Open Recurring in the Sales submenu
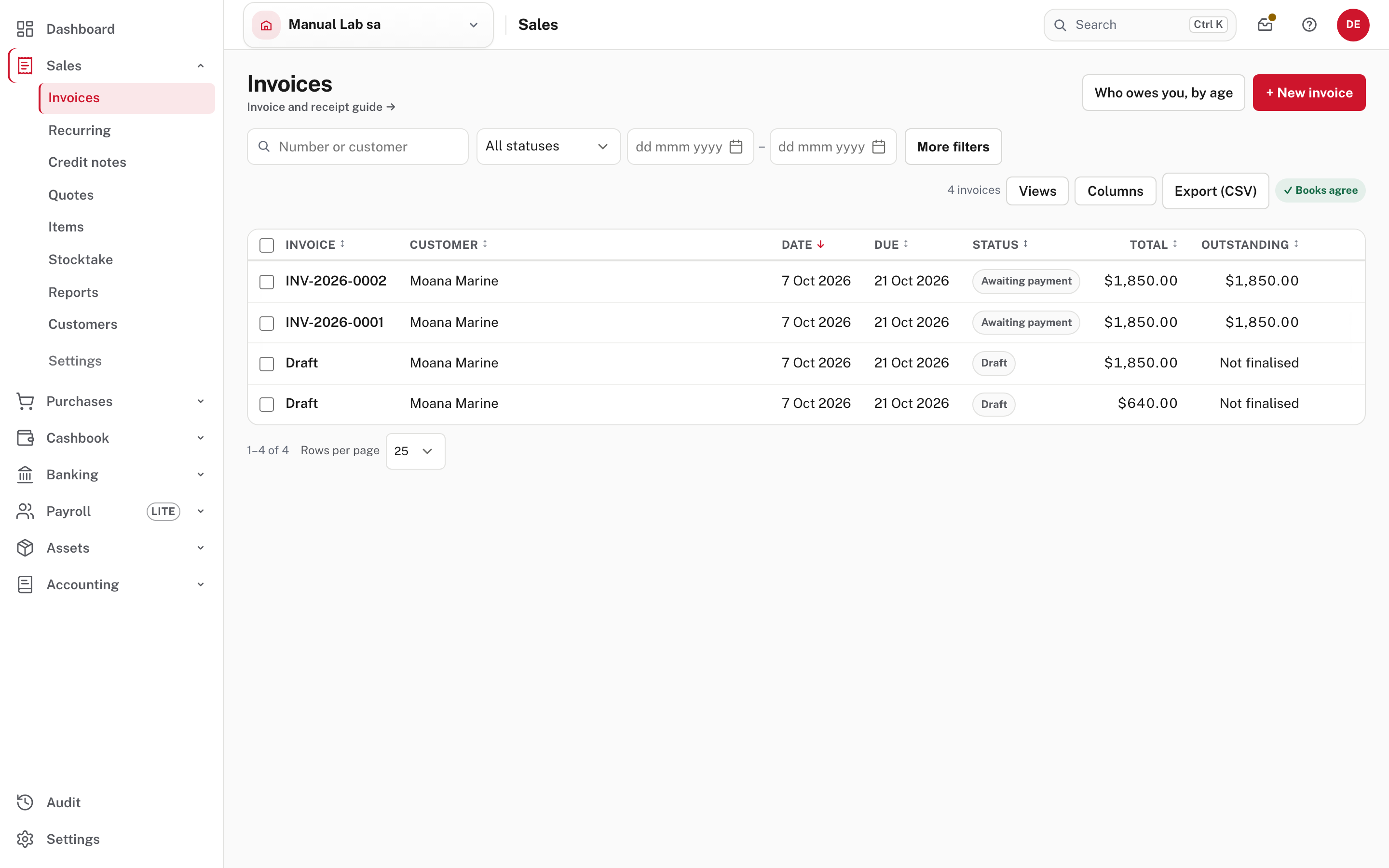 pos(79,130)
